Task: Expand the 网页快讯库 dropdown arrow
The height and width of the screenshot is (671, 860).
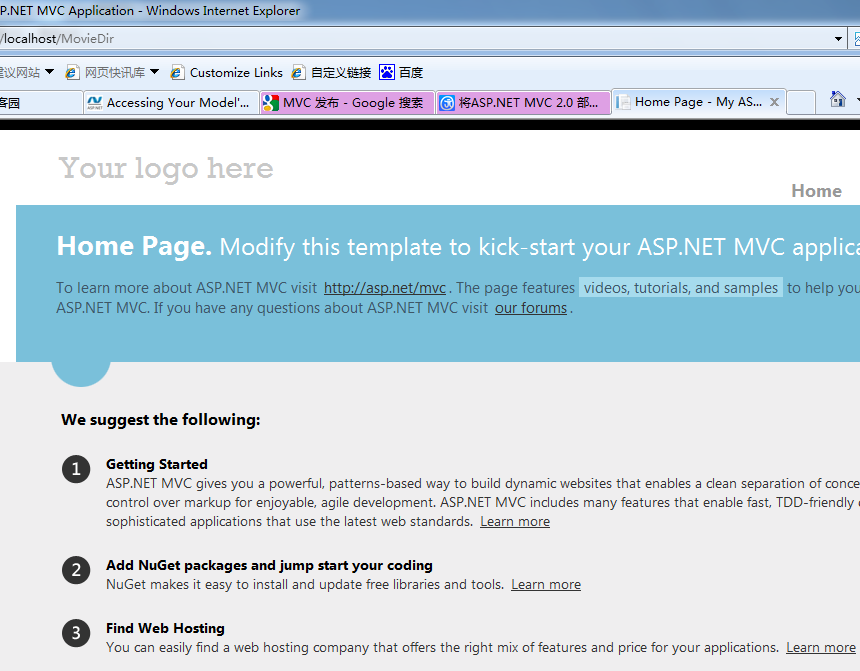Action: [154, 72]
